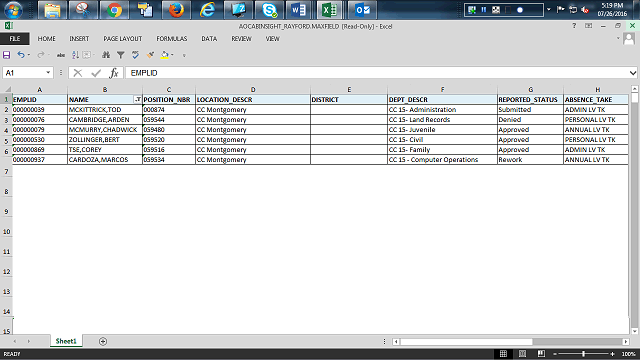Apply the yellow Fill Color bucket
The height and width of the screenshot is (360, 640).
[x=165, y=55]
